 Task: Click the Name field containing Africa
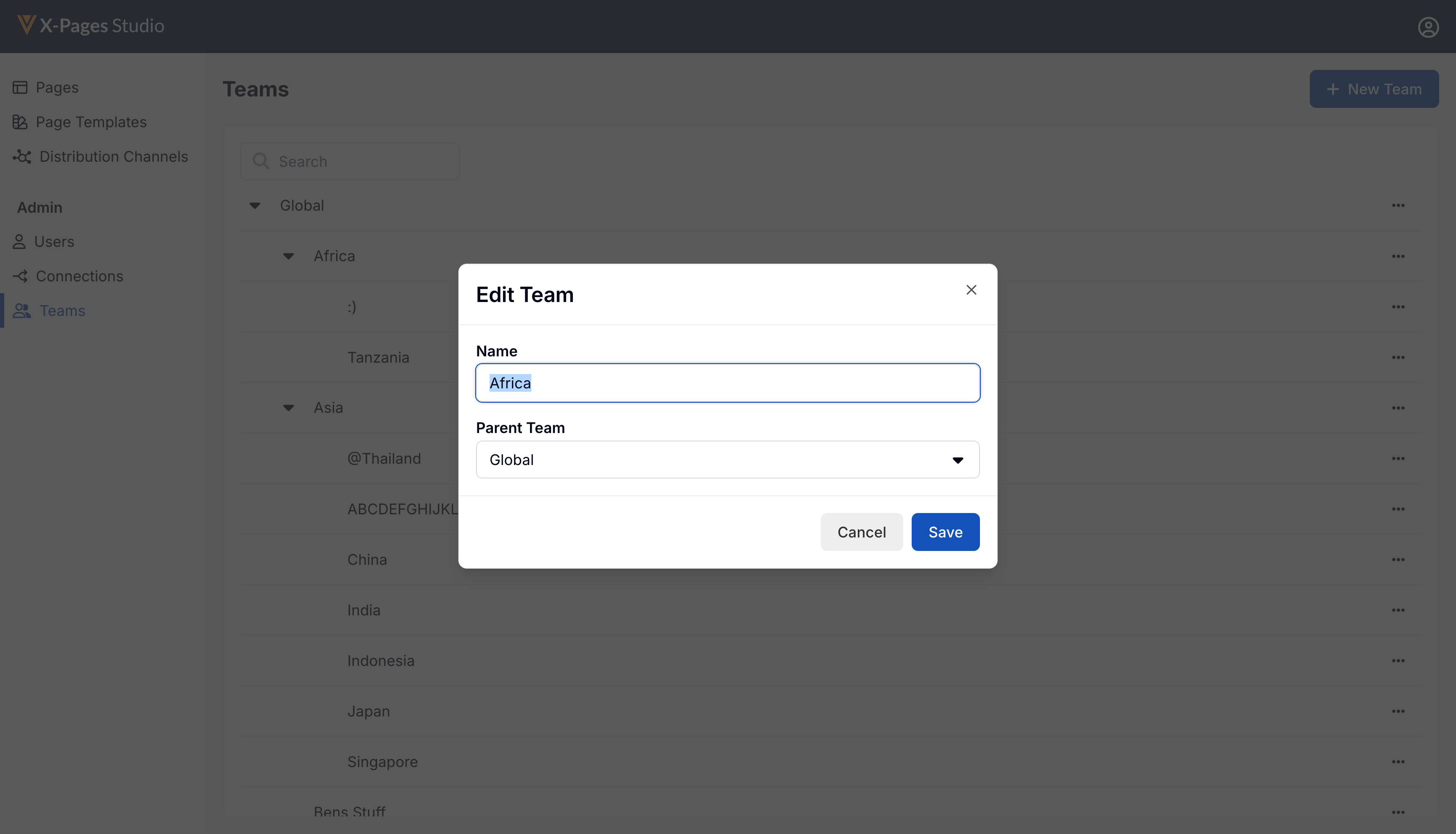coord(728,383)
